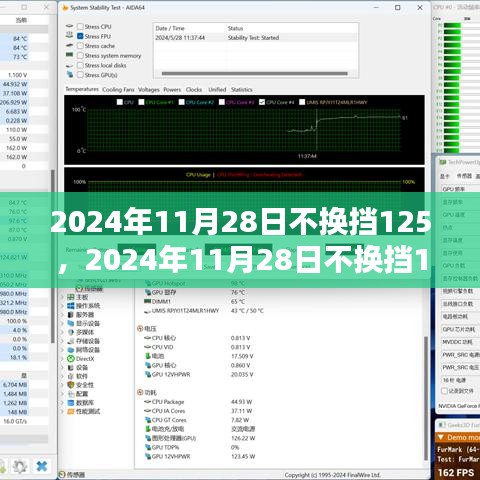The width and height of the screenshot is (480, 480).
Task: Click the FurMark Demo mode header
Action: 458,437
